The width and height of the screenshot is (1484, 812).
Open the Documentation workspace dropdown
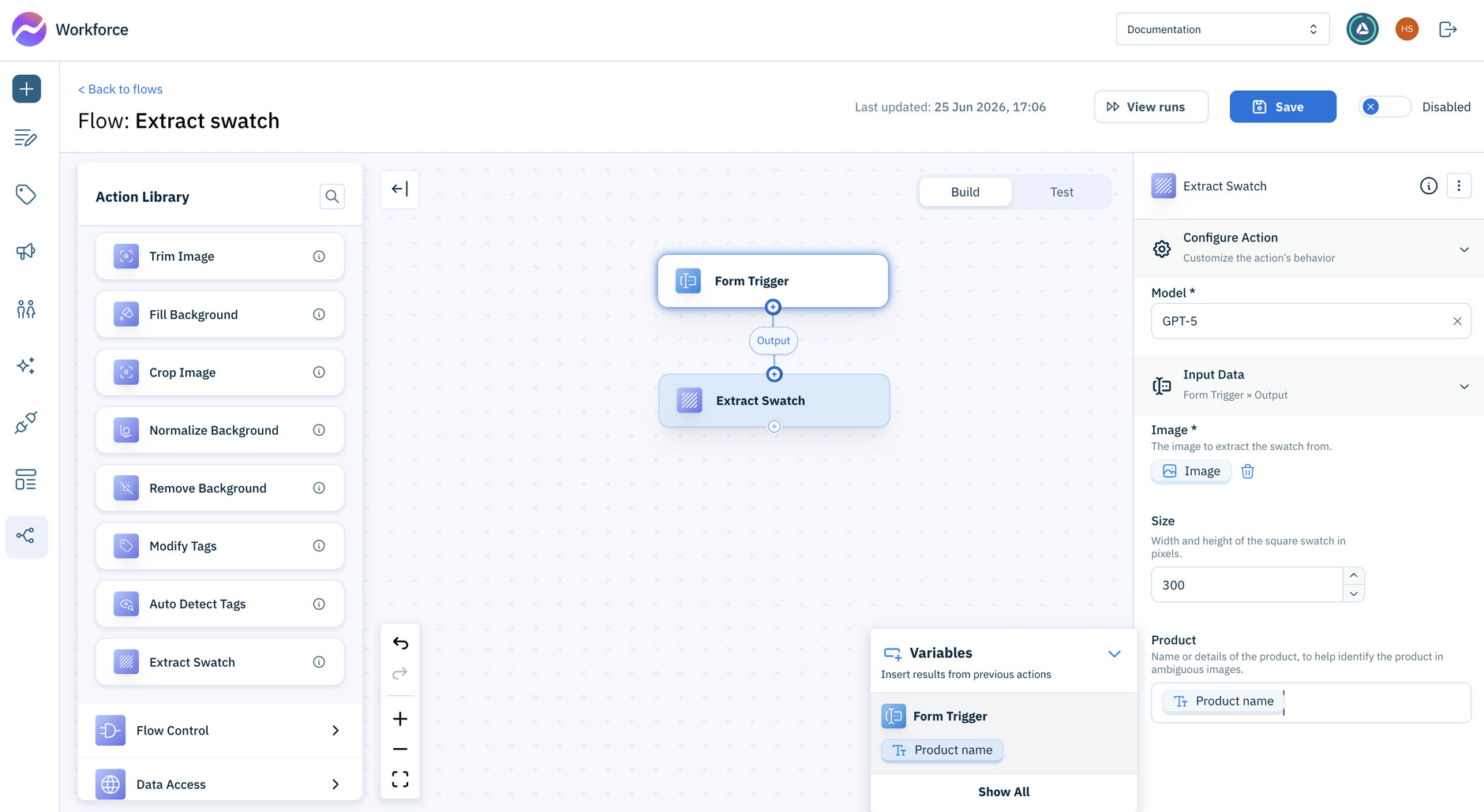(1223, 29)
